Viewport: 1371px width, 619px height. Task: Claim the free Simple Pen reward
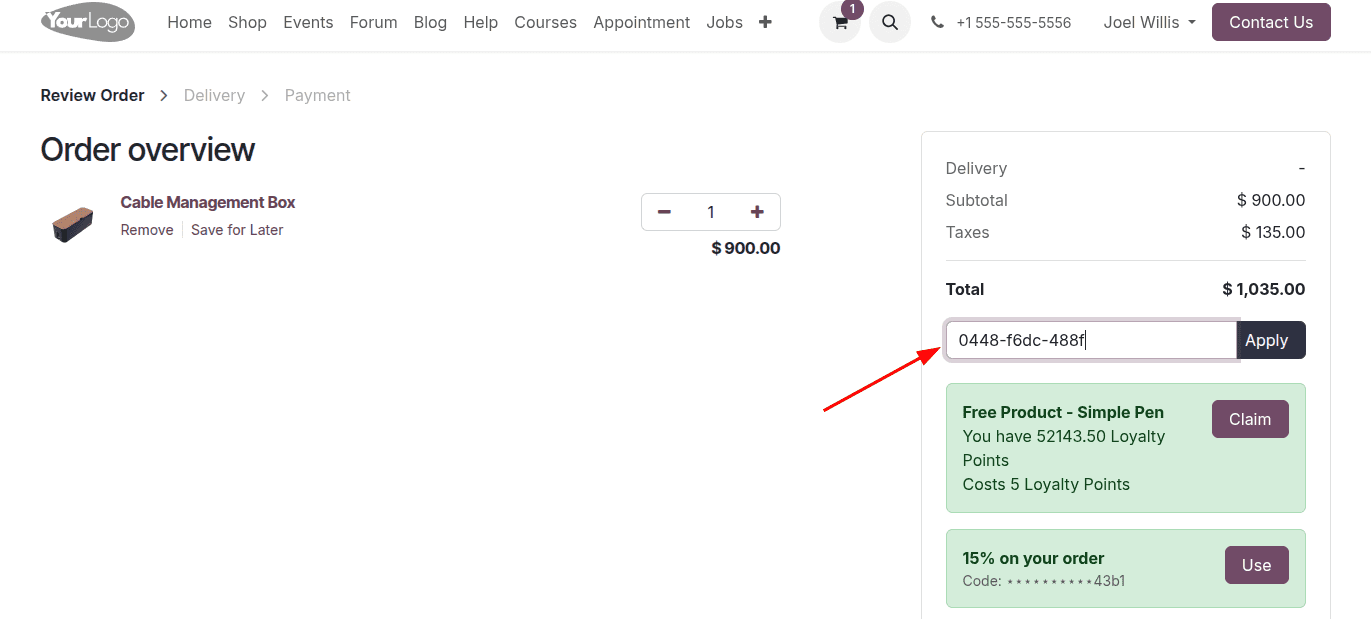point(1249,419)
